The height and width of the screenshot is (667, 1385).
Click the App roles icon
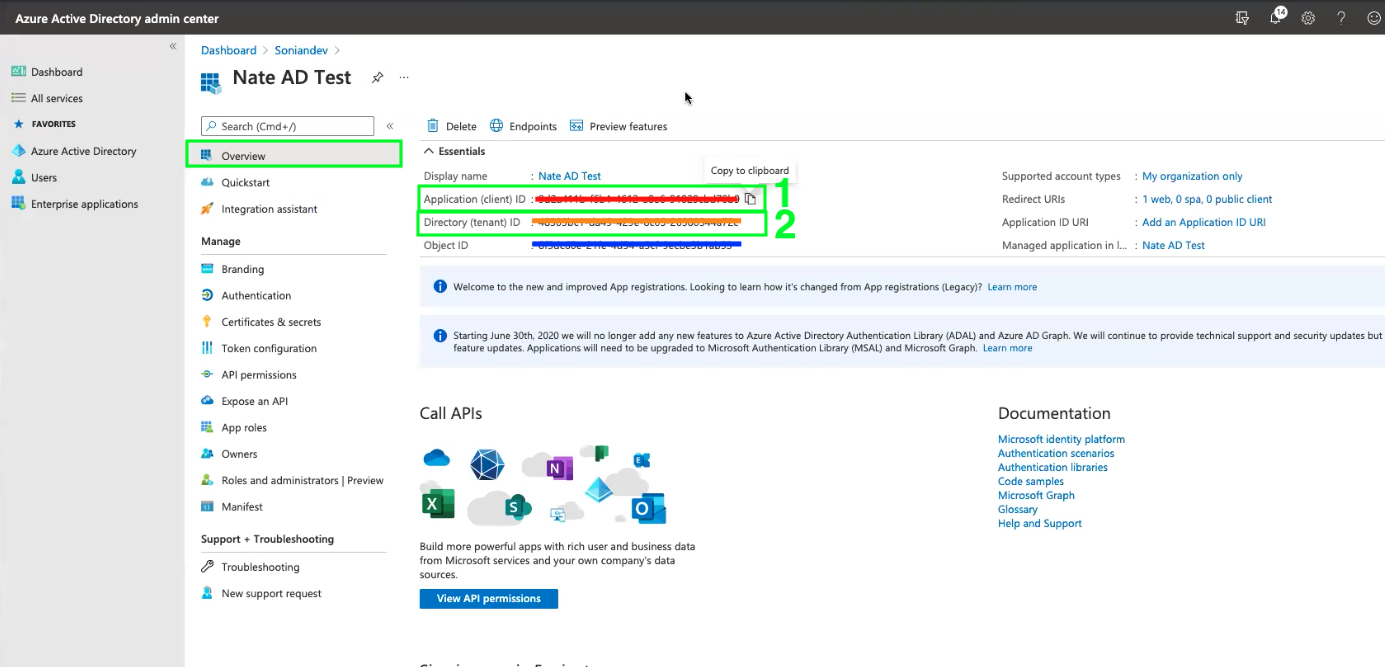(207, 427)
